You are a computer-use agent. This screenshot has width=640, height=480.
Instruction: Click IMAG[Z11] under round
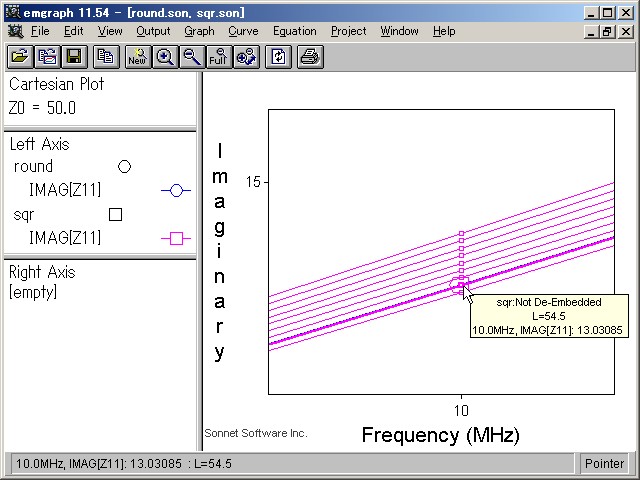coord(65,190)
